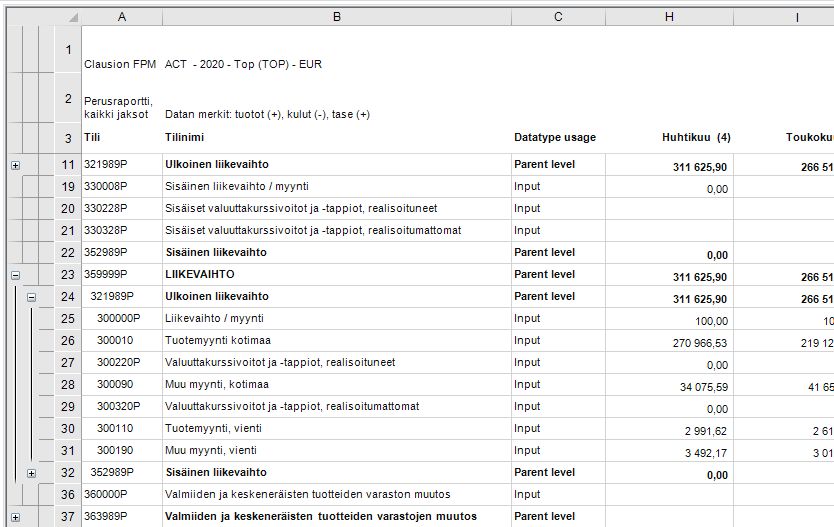Click cell 'Datan merkit: tuotot (+), kulut (-), tase (+)'
The width and height of the screenshot is (834, 527).
[x=337, y=98]
